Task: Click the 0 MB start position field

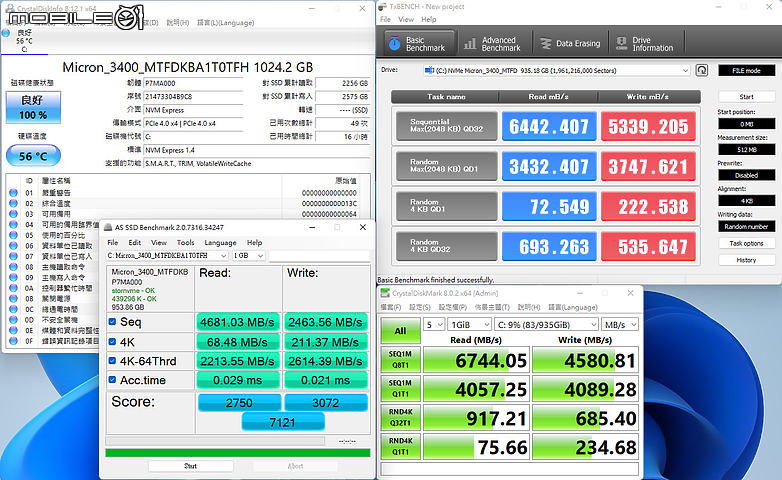Action: (746, 124)
